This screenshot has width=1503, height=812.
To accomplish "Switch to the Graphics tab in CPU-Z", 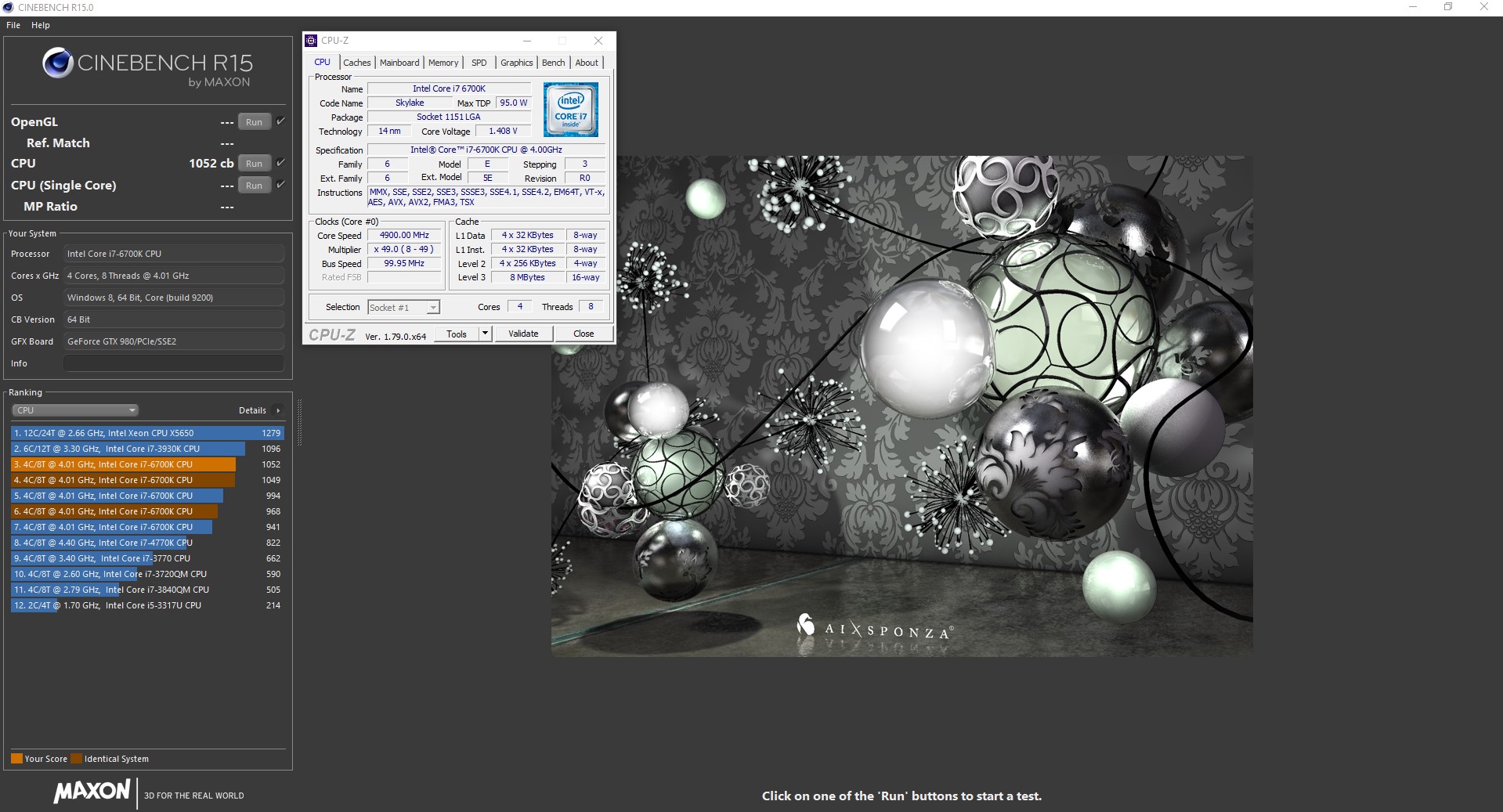I will pos(517,63).
